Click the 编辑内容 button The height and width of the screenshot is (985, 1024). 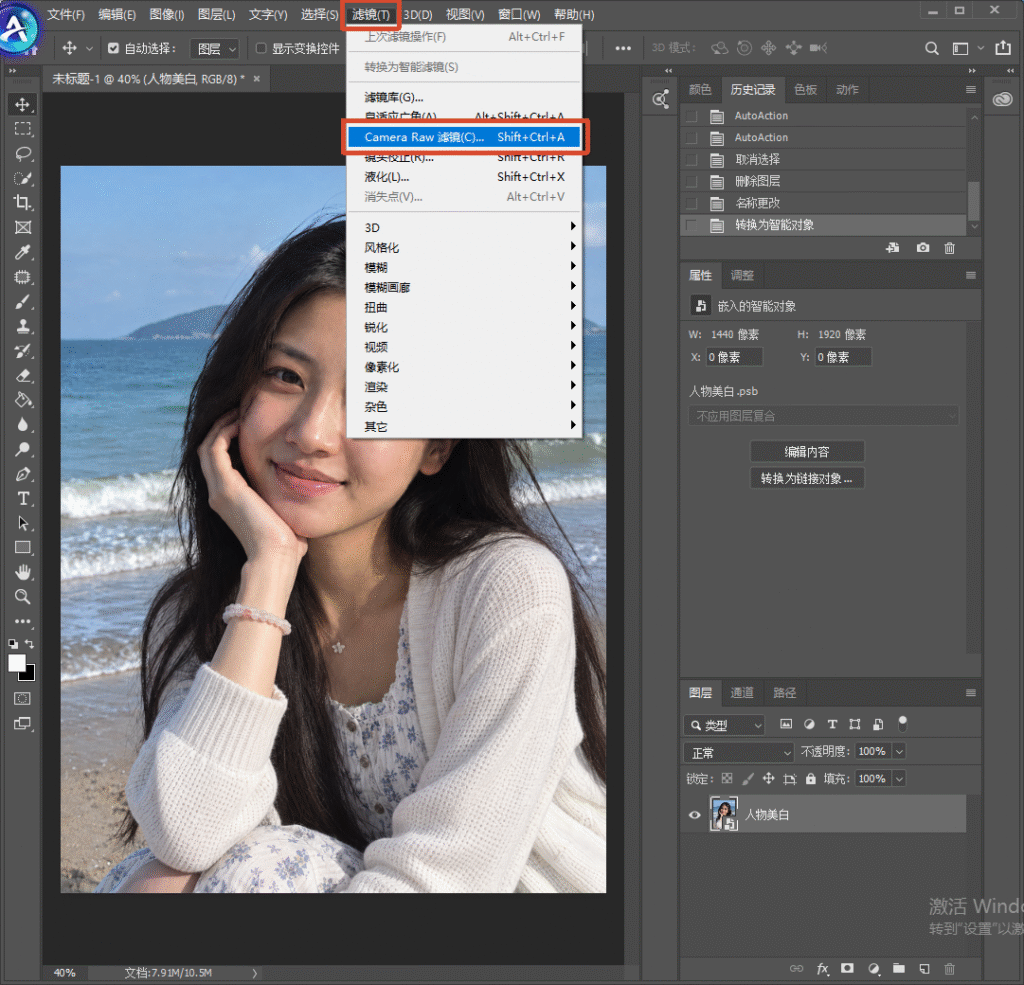[807, 451]
